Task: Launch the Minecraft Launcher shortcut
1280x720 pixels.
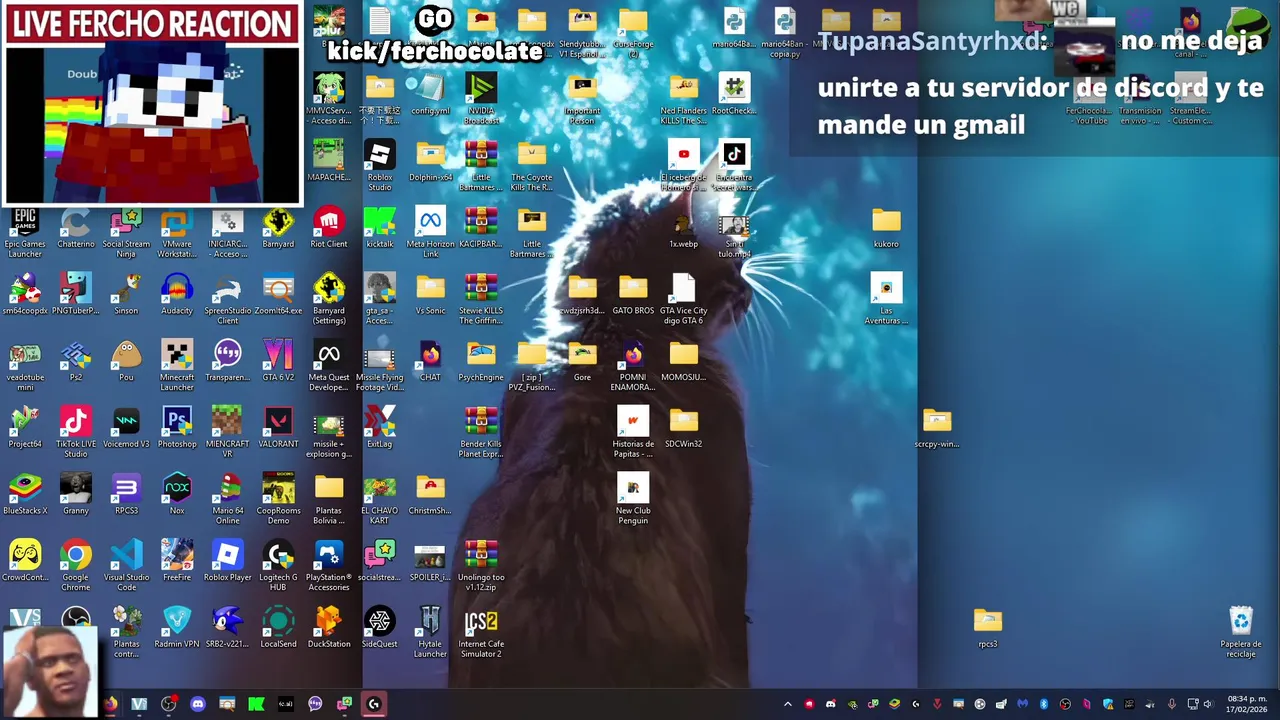Action: 177,364
